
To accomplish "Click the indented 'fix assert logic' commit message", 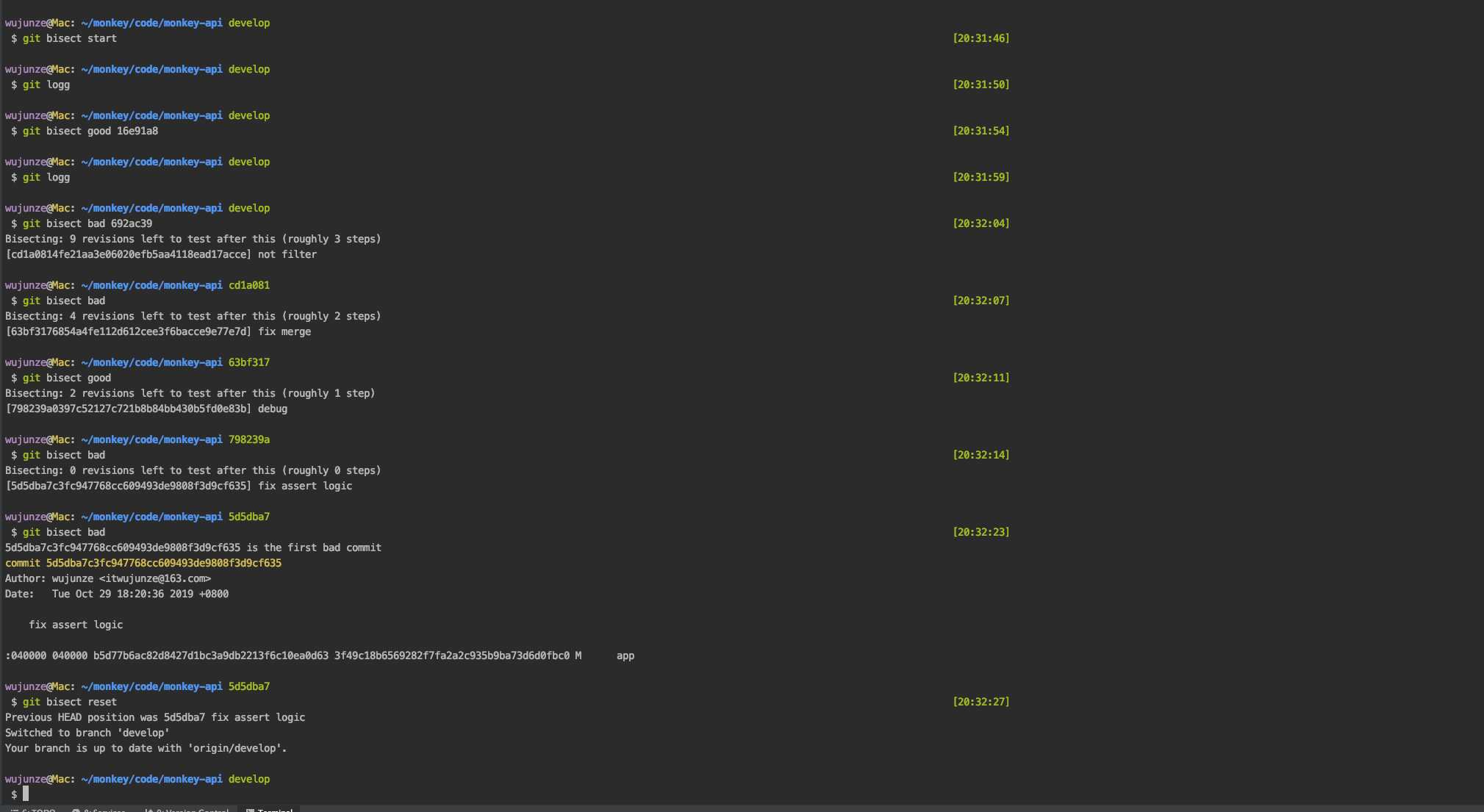I will (76, 625).
